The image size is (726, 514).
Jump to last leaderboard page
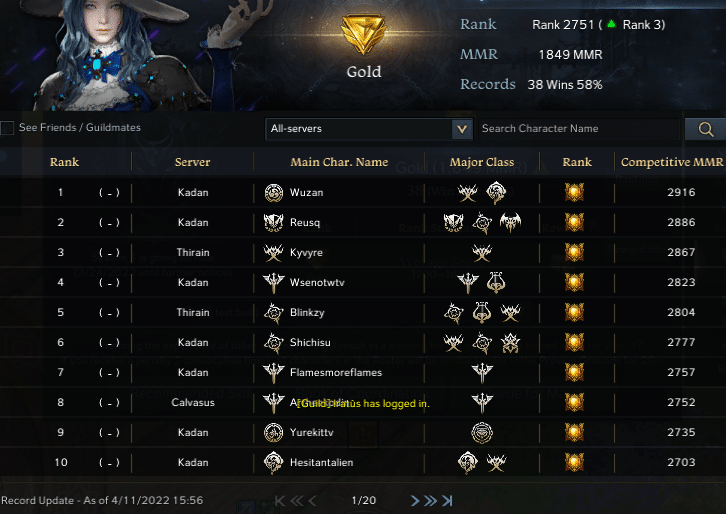click(447, 501)
